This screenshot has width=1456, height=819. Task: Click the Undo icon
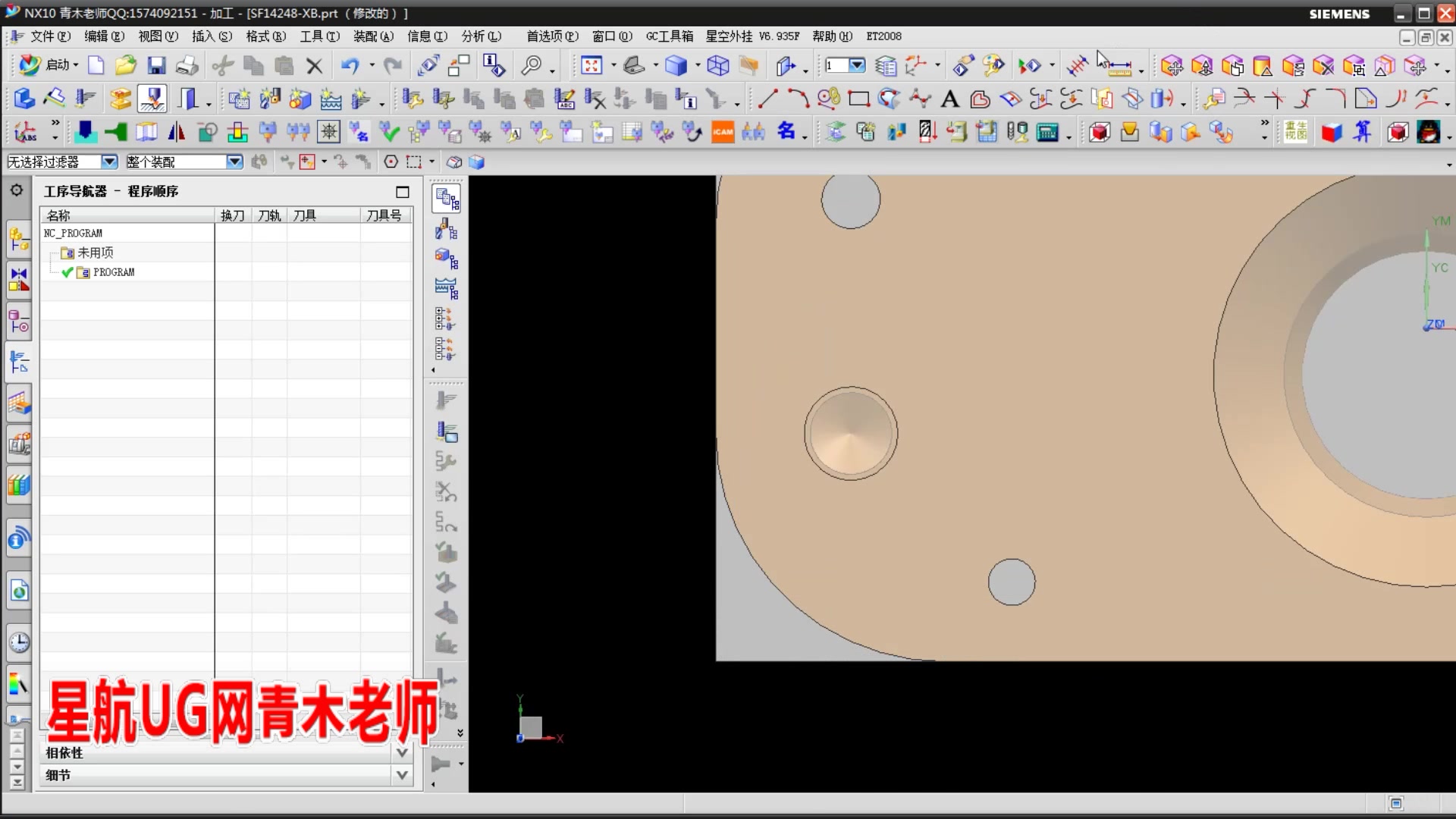pyautogui.click(x=350, y=65)
